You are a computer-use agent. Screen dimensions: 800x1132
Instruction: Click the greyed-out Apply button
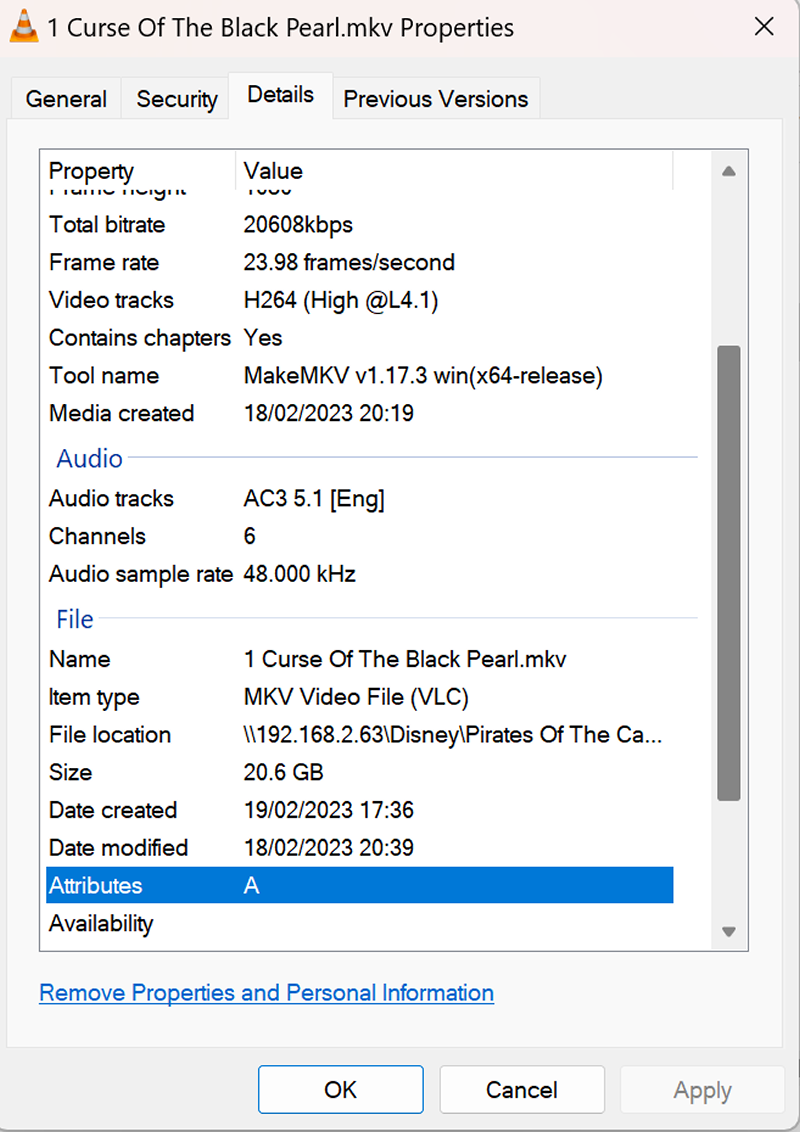703,1089
